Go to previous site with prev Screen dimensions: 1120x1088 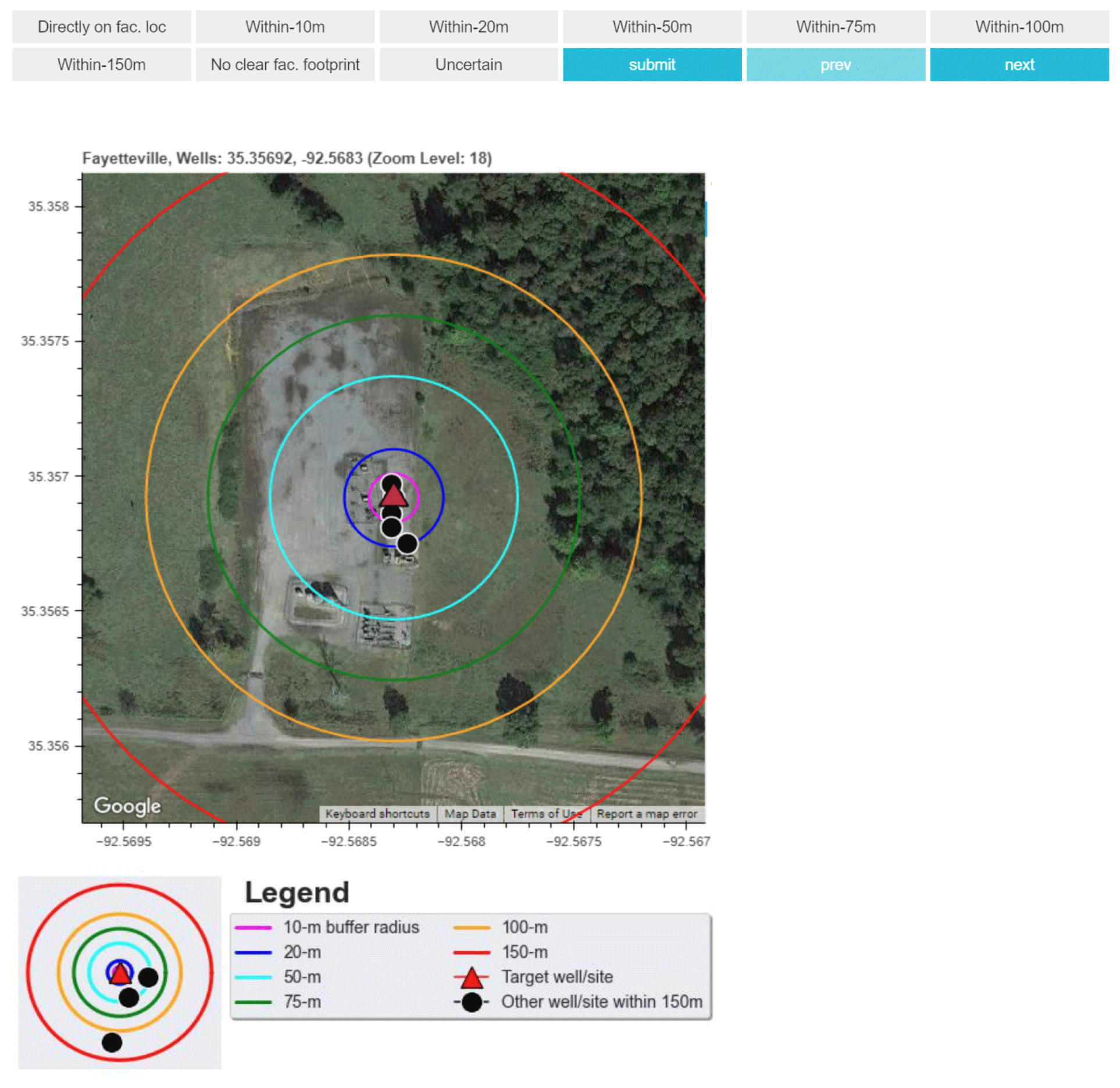(x=836, y=65)
